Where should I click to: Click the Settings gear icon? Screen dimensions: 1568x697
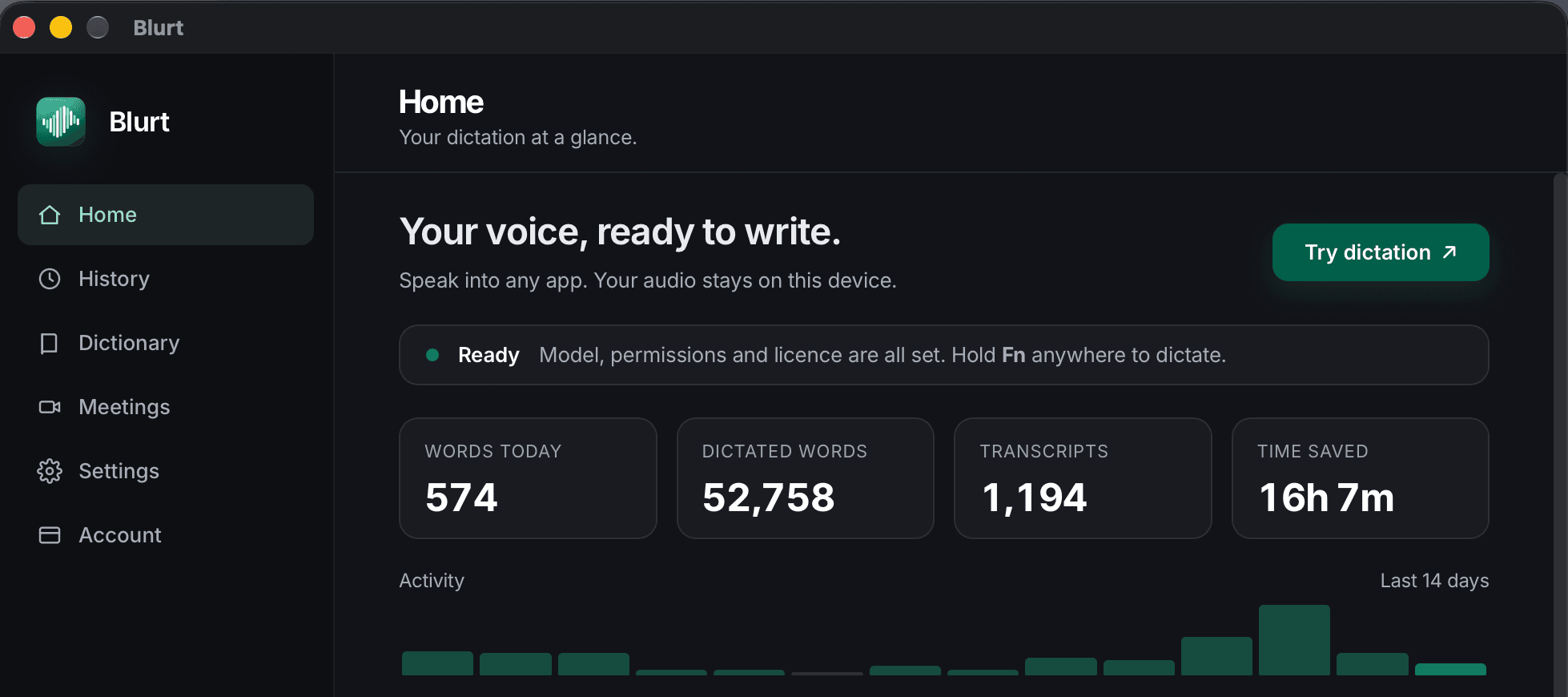coord(50,471)
